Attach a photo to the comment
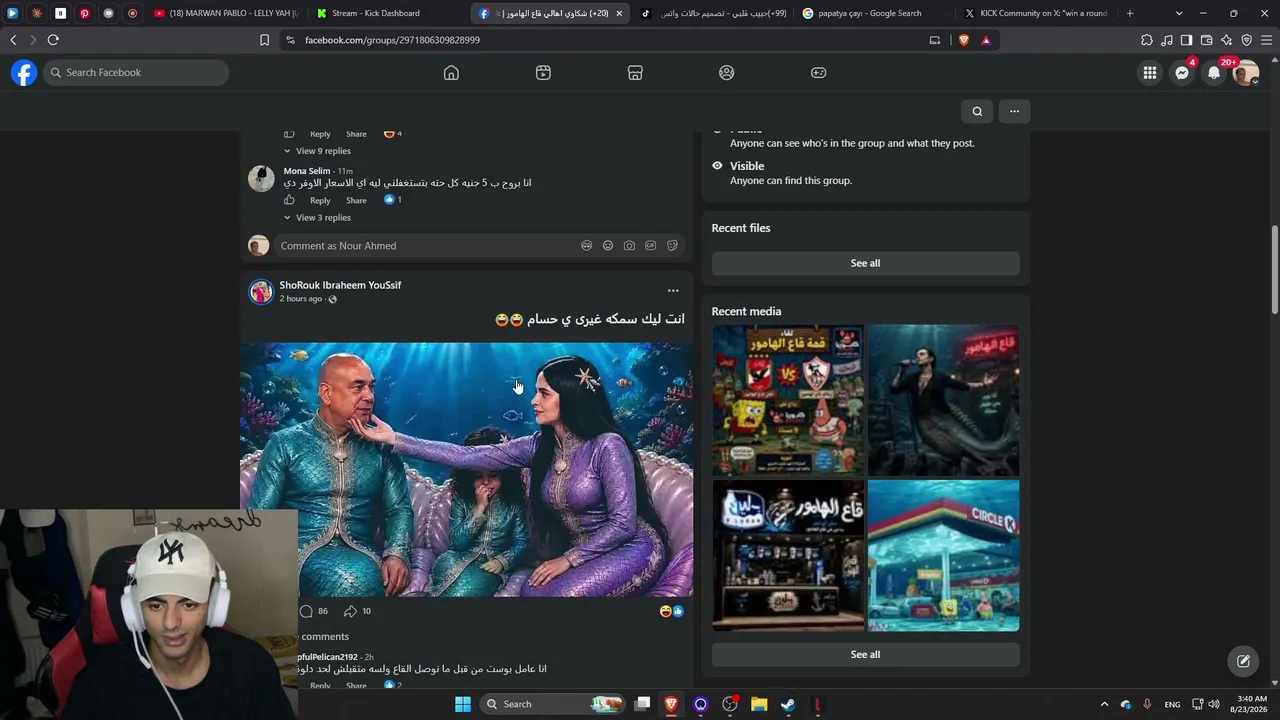 coord(629,246)
